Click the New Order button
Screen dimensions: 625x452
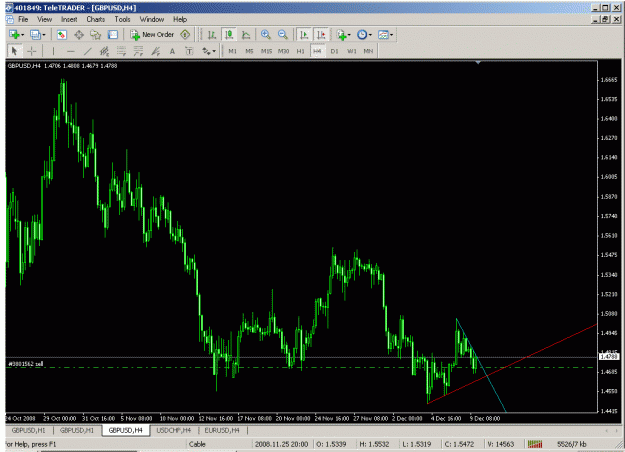click(x=152, y=35)
